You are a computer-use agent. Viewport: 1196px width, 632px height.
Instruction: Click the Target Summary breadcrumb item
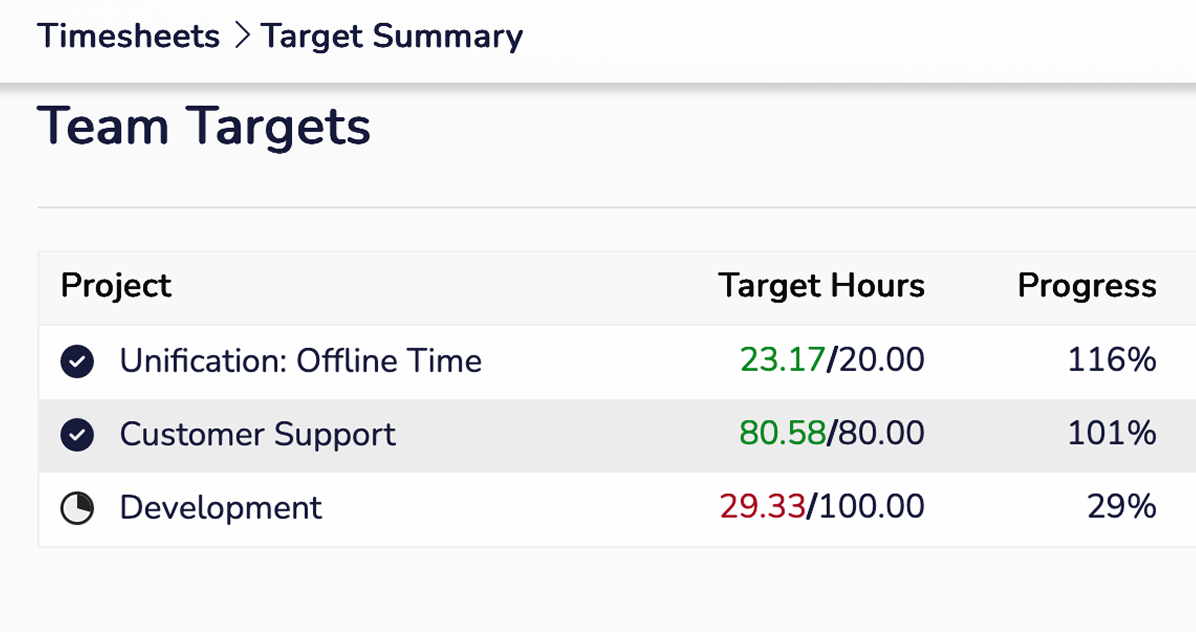pos(391,37)
